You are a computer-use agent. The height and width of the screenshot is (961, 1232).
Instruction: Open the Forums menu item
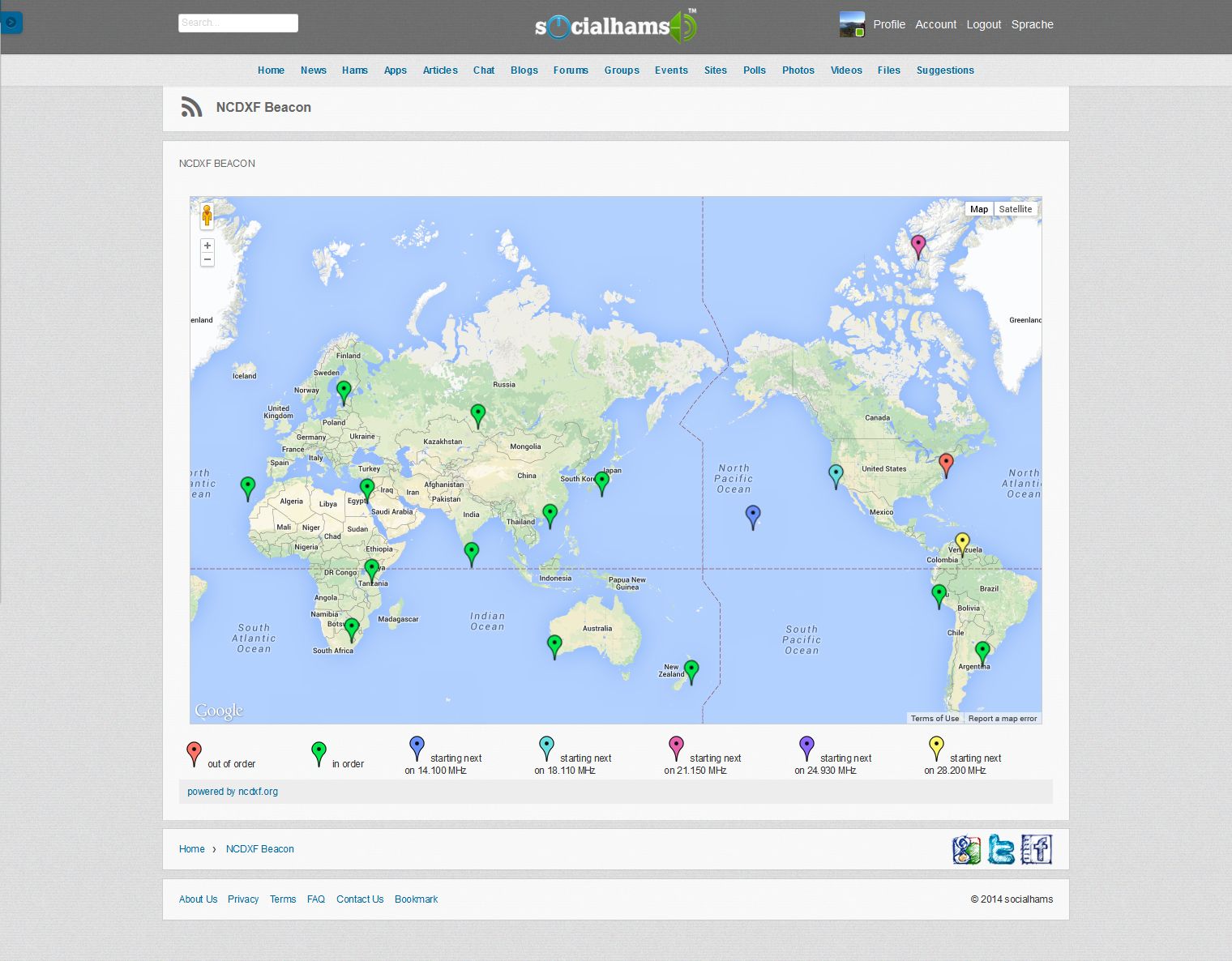click(571, 70)
